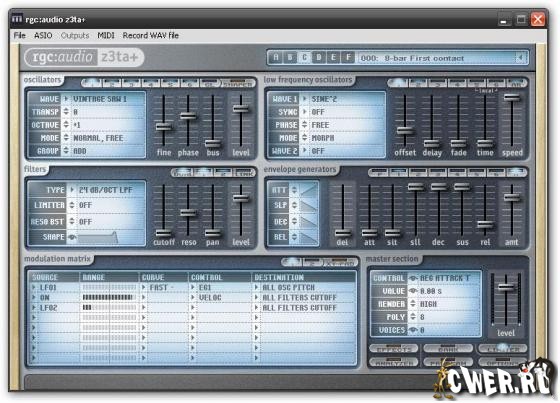Click the REL envelope curve stepper

click(294, 237)
